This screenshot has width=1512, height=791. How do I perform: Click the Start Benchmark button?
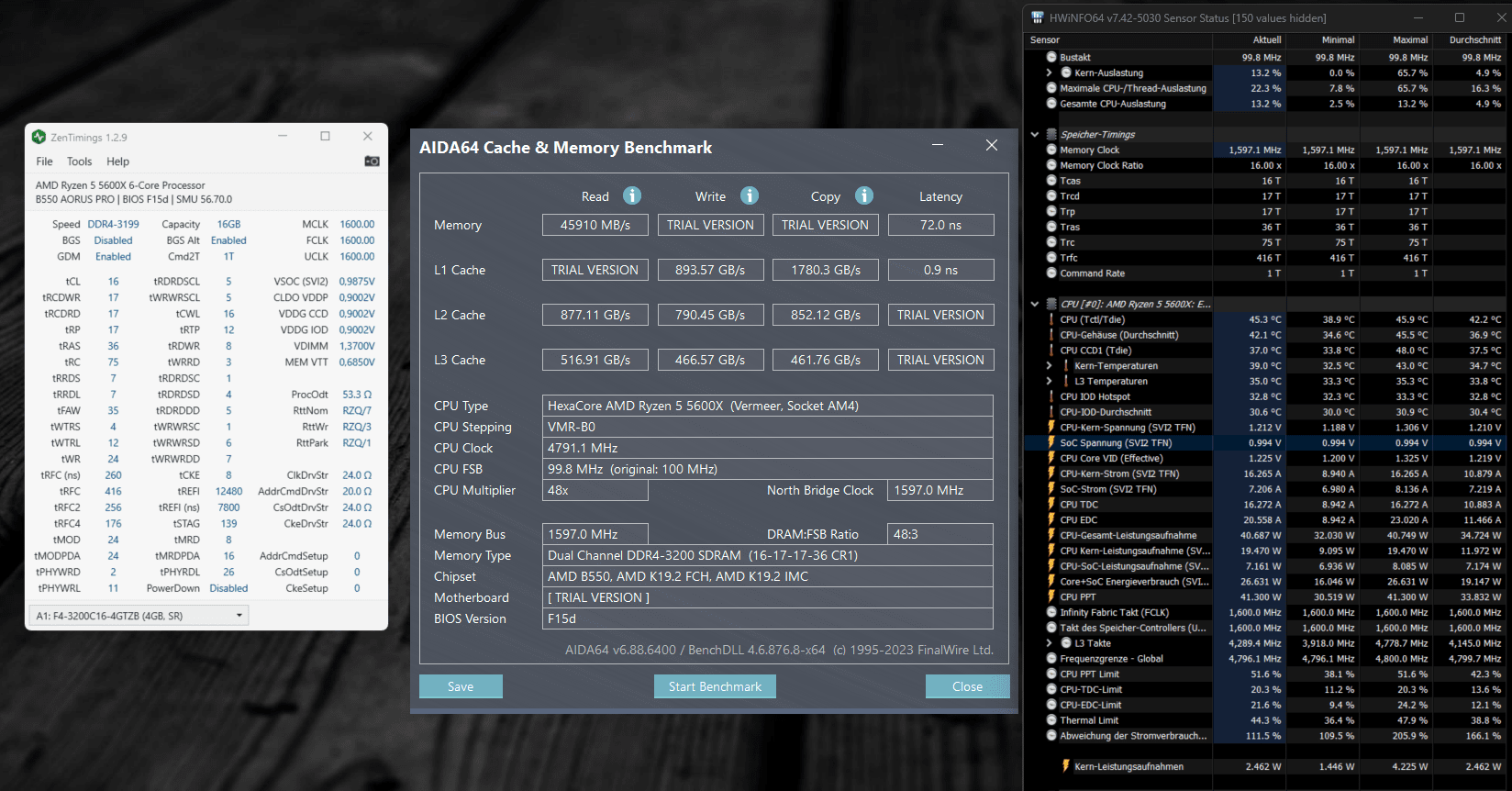pyautogui.click(x=715, y=686)
